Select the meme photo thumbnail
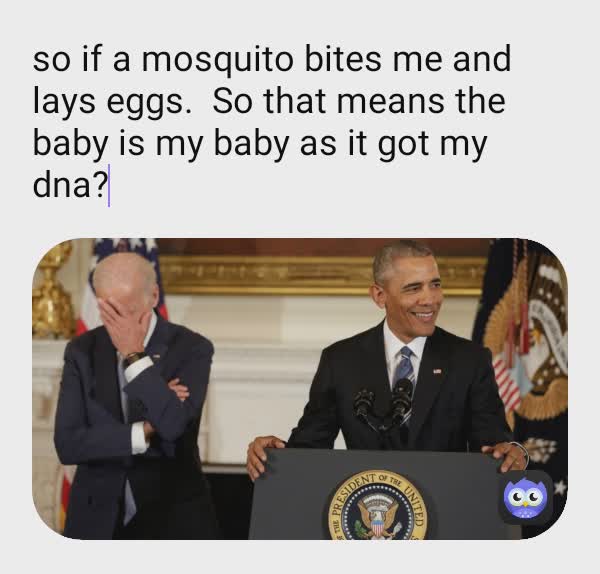This screenshot has width=600, height=574. pyautogui.click(x=300, y=389)
